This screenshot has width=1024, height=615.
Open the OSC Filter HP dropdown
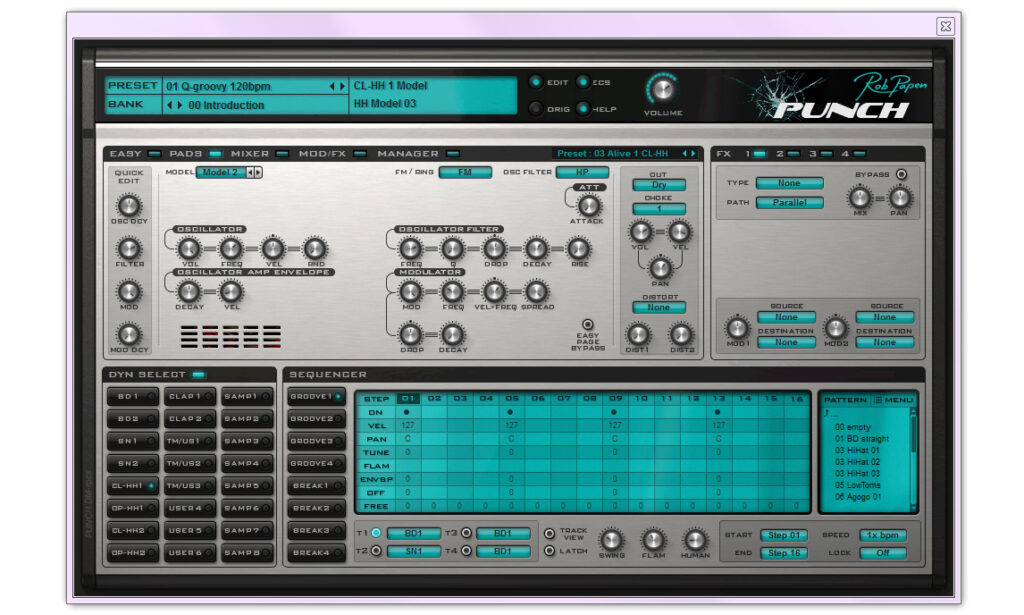(582, 172)
